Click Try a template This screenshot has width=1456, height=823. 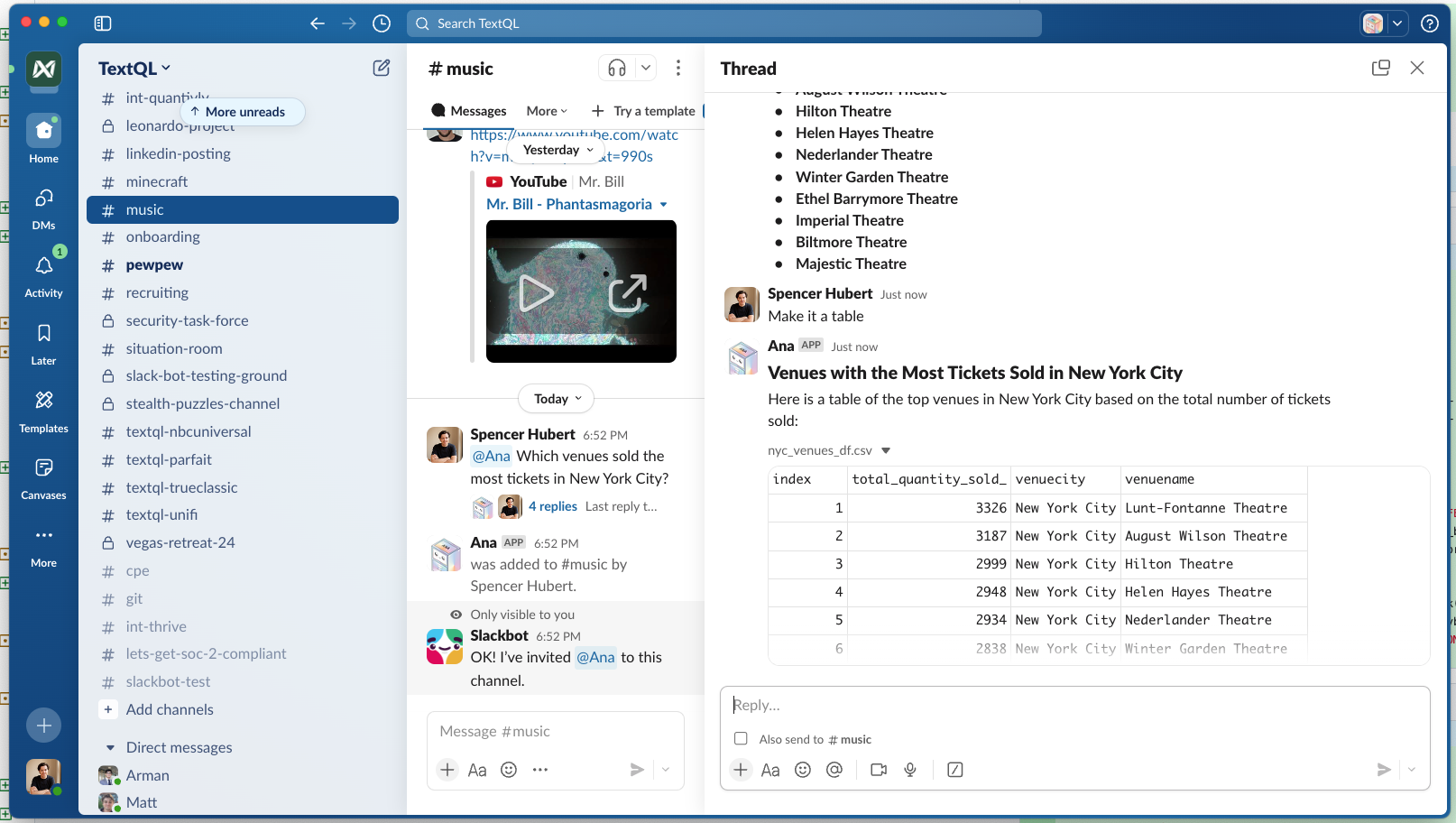(644, 111)
